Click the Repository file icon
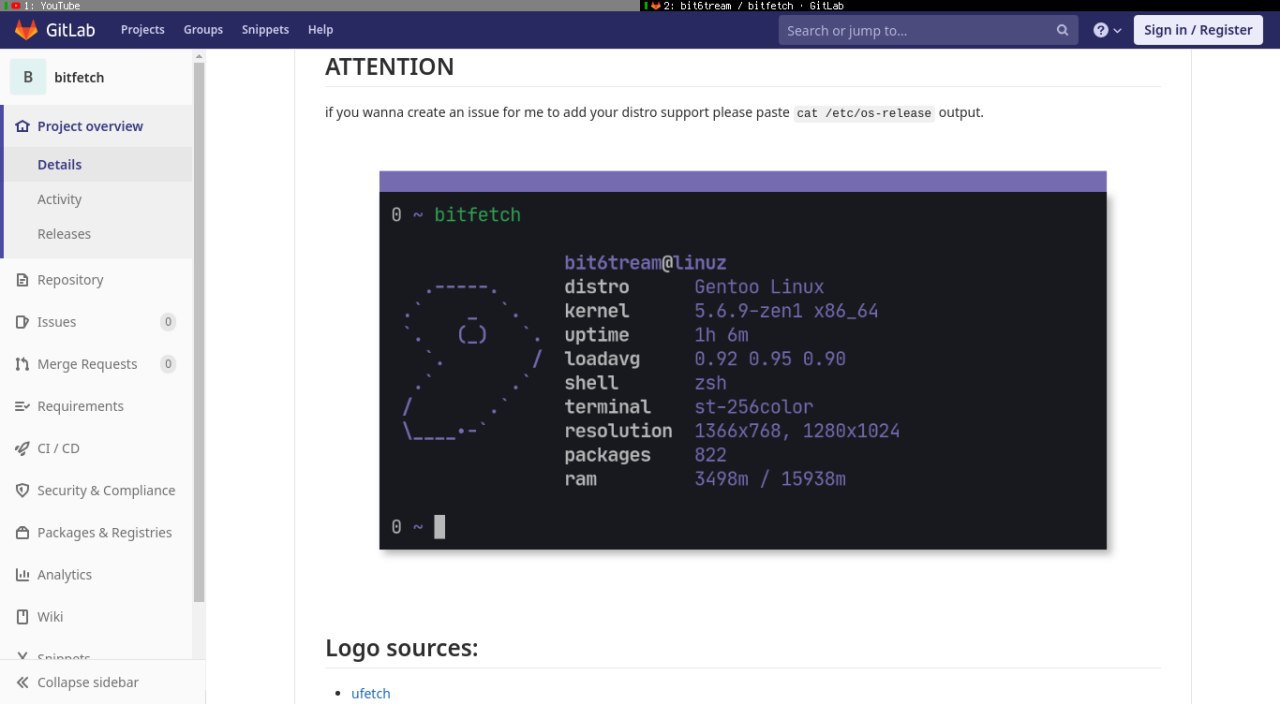Image resolution: width=1280 pixels, height=704 pixels. tap(22, 280)
